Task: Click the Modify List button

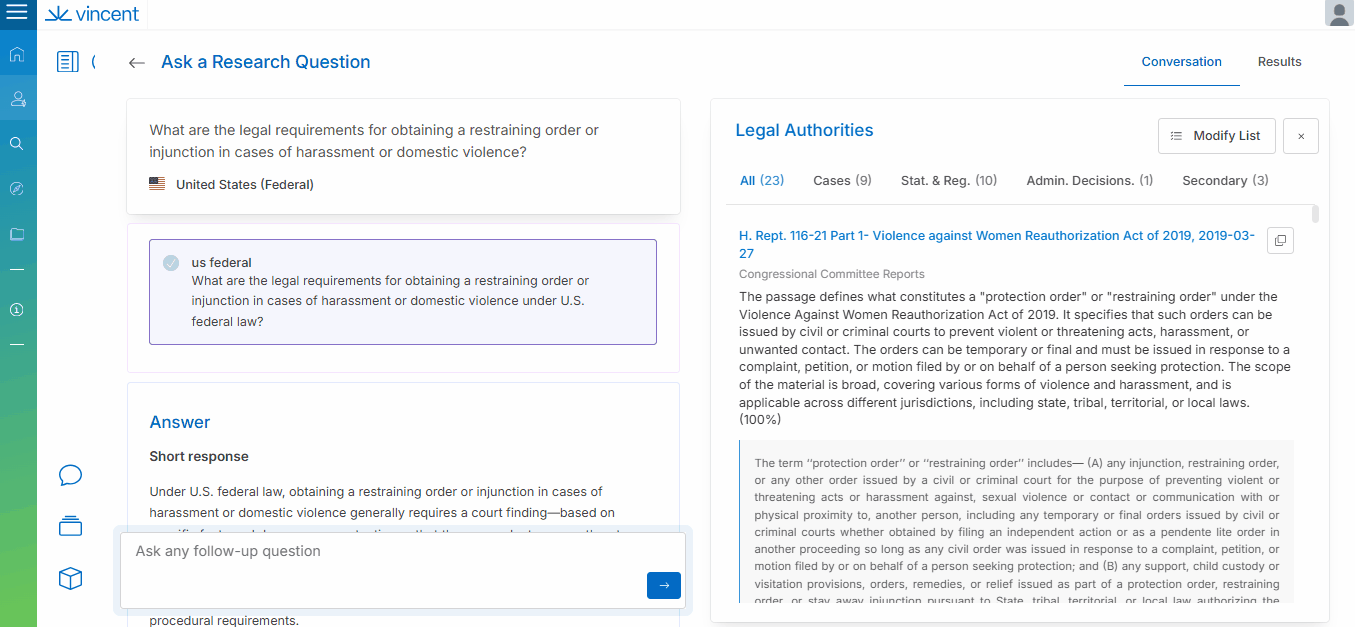Action: pos(1216,136)
